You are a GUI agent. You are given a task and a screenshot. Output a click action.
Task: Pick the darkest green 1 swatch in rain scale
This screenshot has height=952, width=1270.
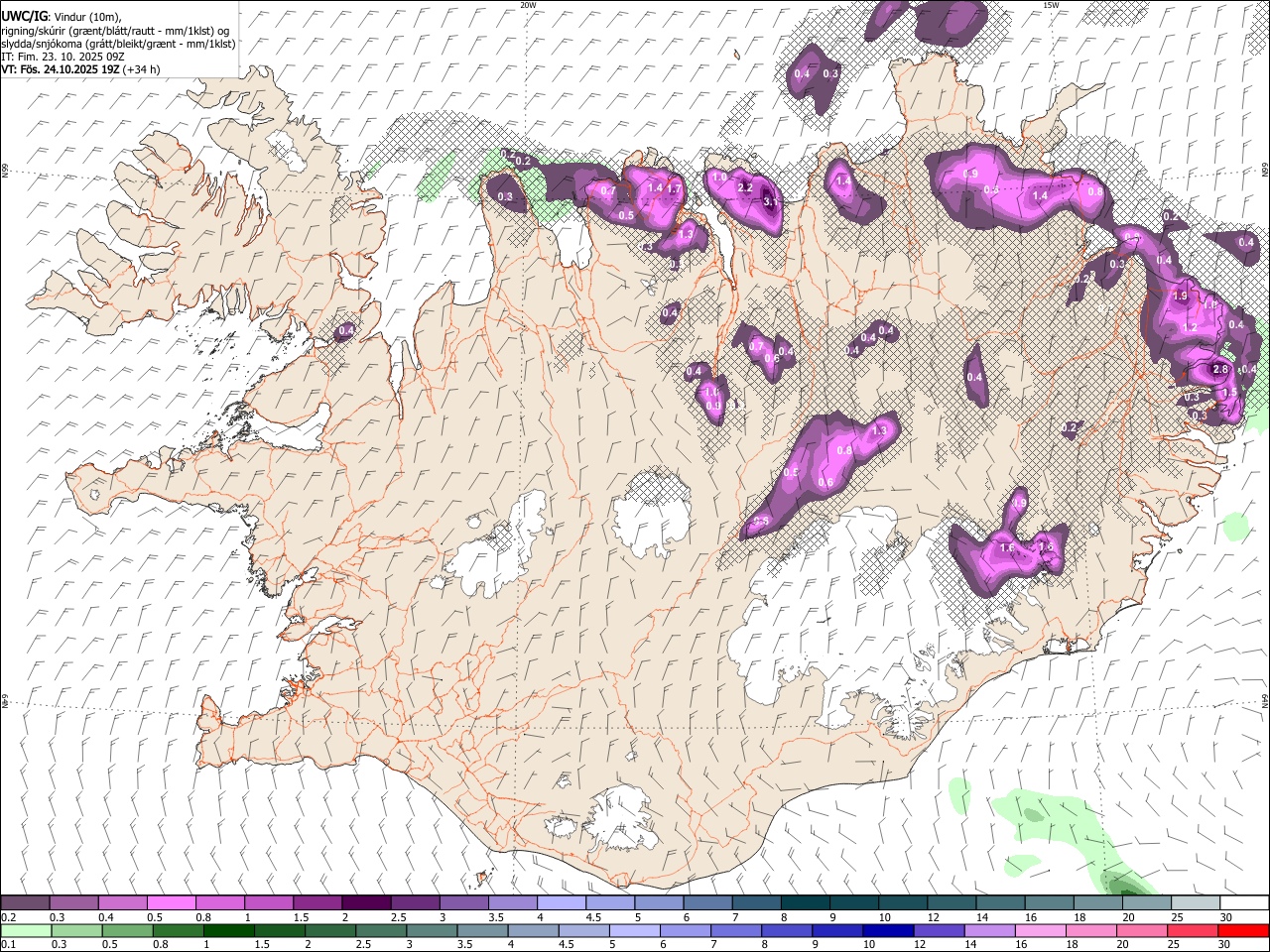coord(228,930)
